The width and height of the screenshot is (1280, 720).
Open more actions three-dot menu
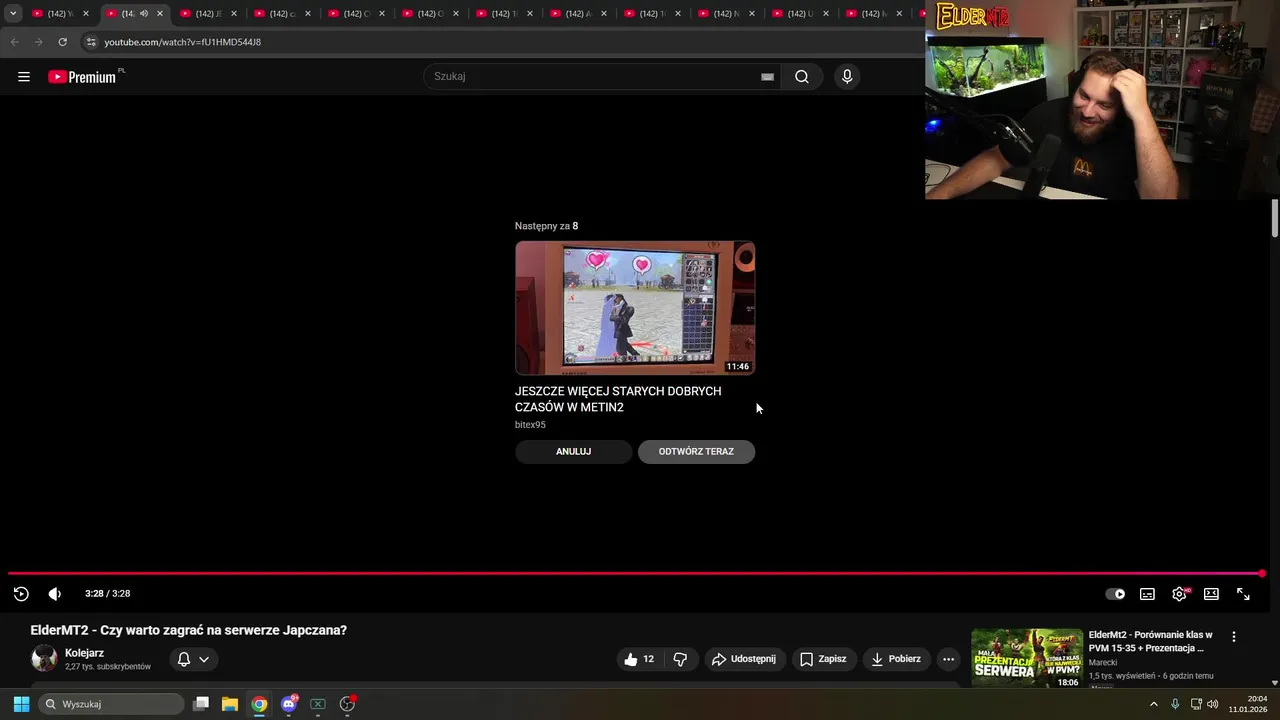pyautogui.click(x=948, y=659)
